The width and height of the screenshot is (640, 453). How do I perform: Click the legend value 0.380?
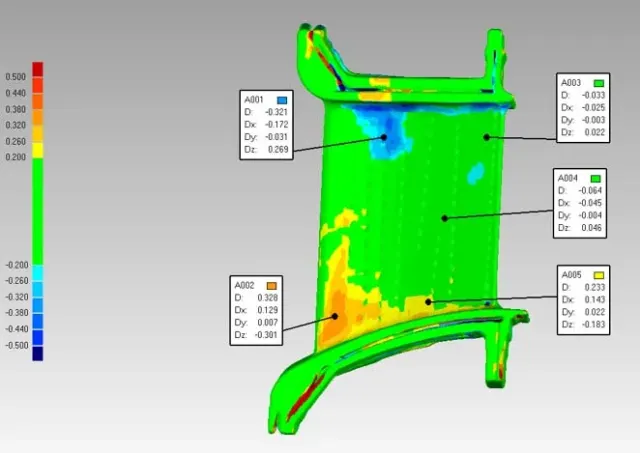tap(16, 109)
